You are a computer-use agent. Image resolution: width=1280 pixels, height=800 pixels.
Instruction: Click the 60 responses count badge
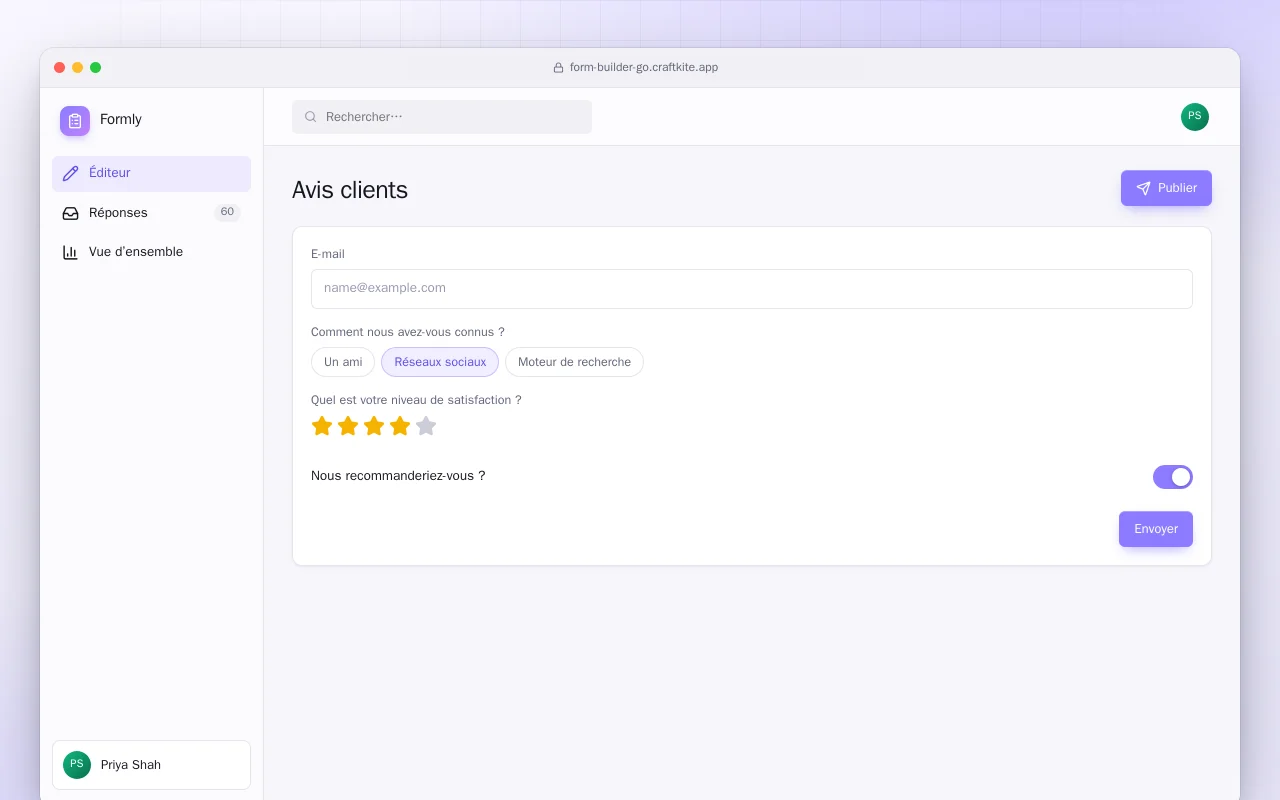coord(227,212)
